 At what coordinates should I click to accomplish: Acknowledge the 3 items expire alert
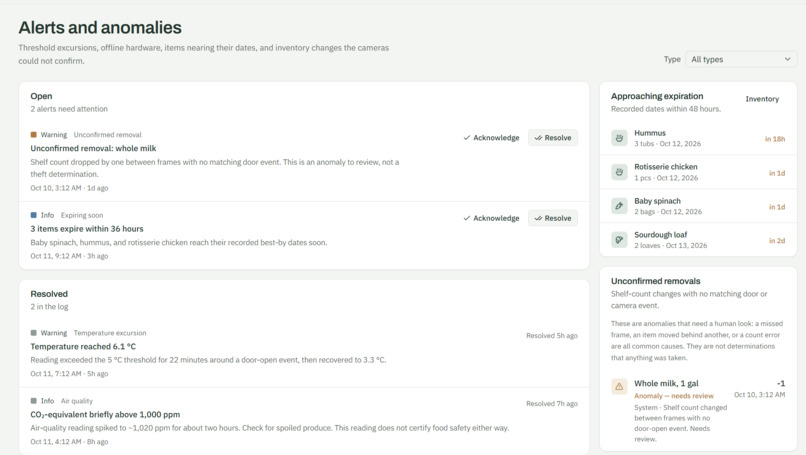click(x=491, y=218)
